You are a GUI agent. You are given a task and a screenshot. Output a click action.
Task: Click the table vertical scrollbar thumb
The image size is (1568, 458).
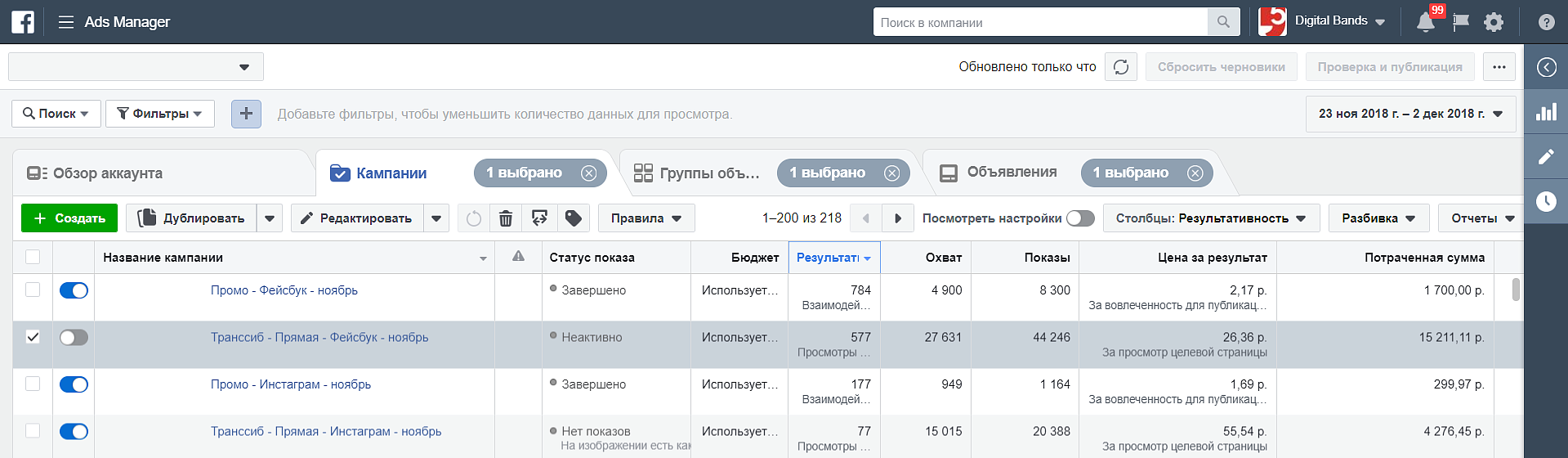click(1516, 290)
